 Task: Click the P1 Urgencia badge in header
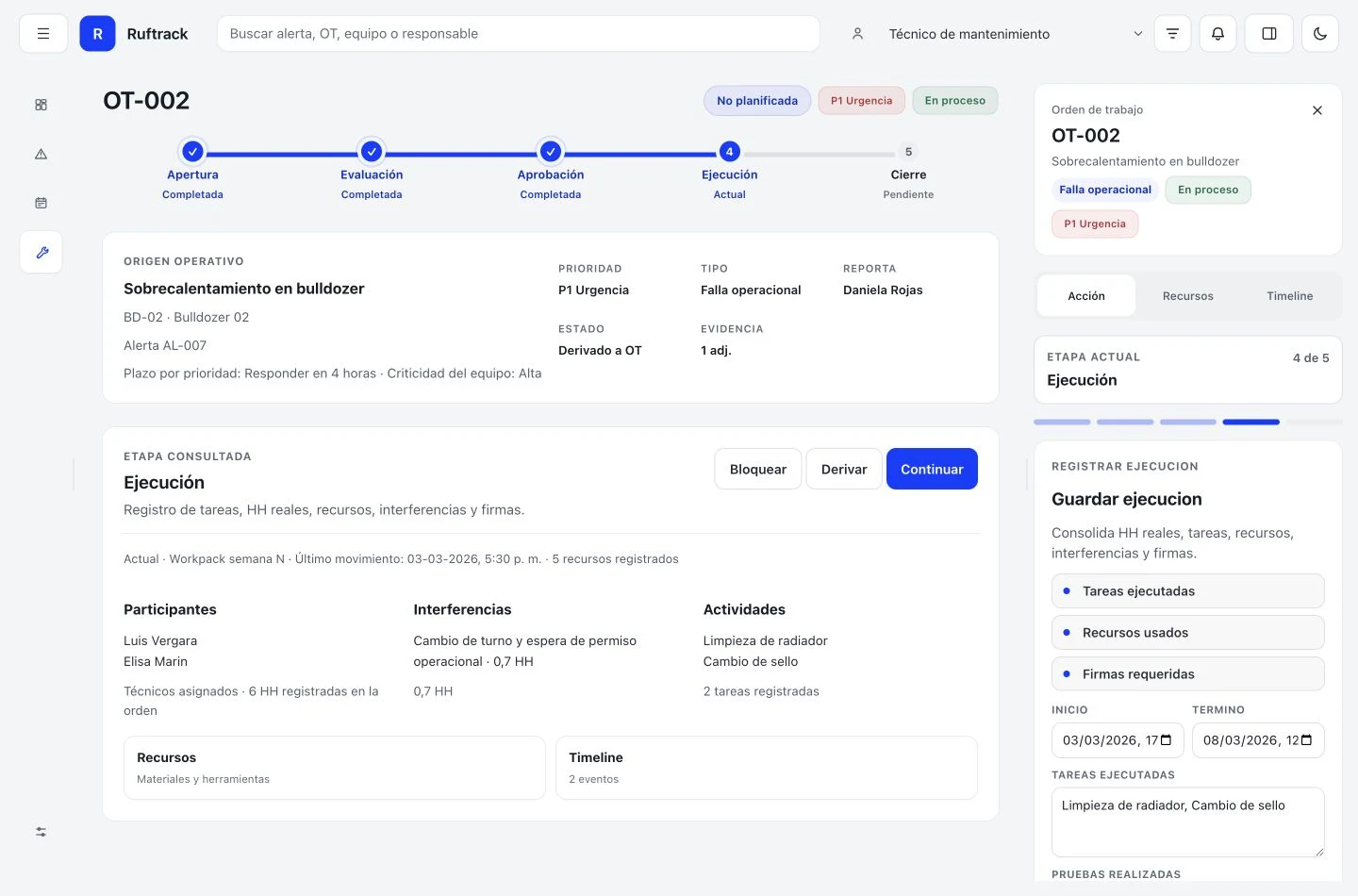(x=862, y=101)
